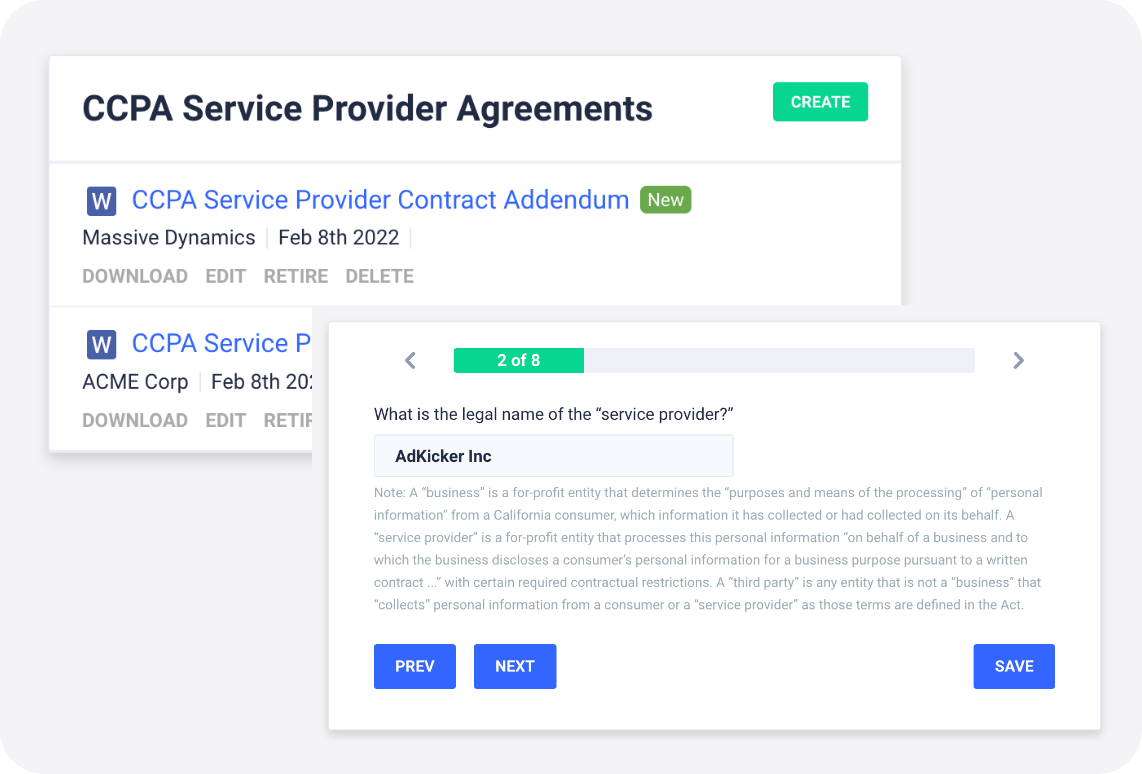
Task: Advance using the right chevron arrow
Action: (1018, 361)
